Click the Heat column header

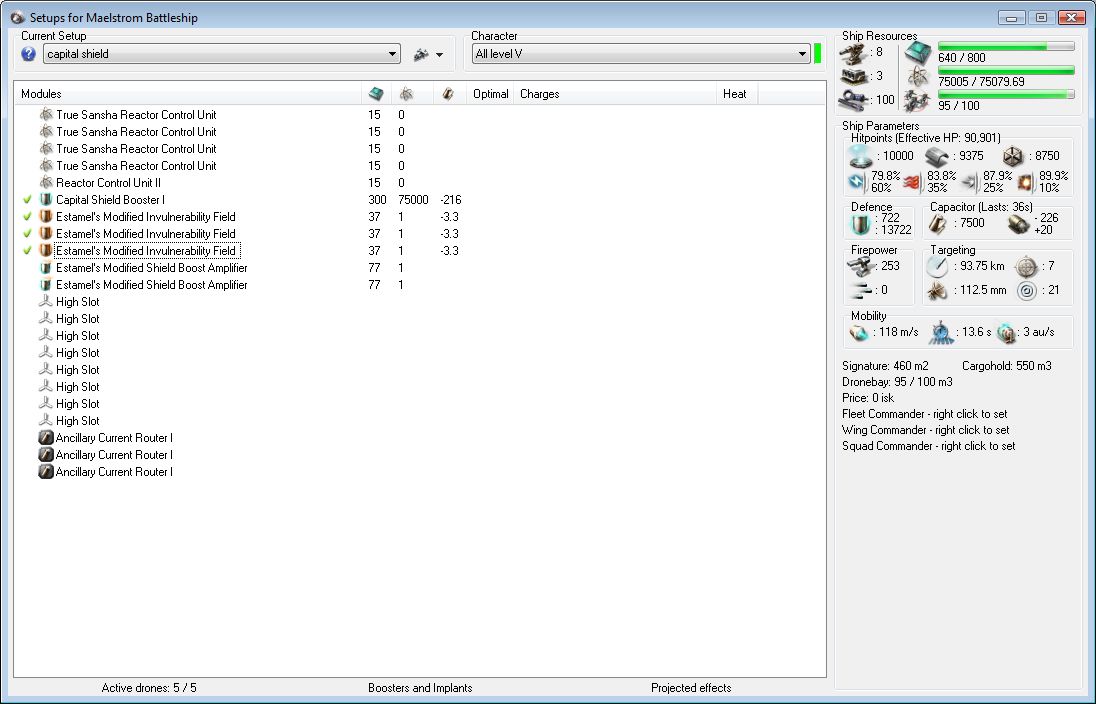point(737,94)
